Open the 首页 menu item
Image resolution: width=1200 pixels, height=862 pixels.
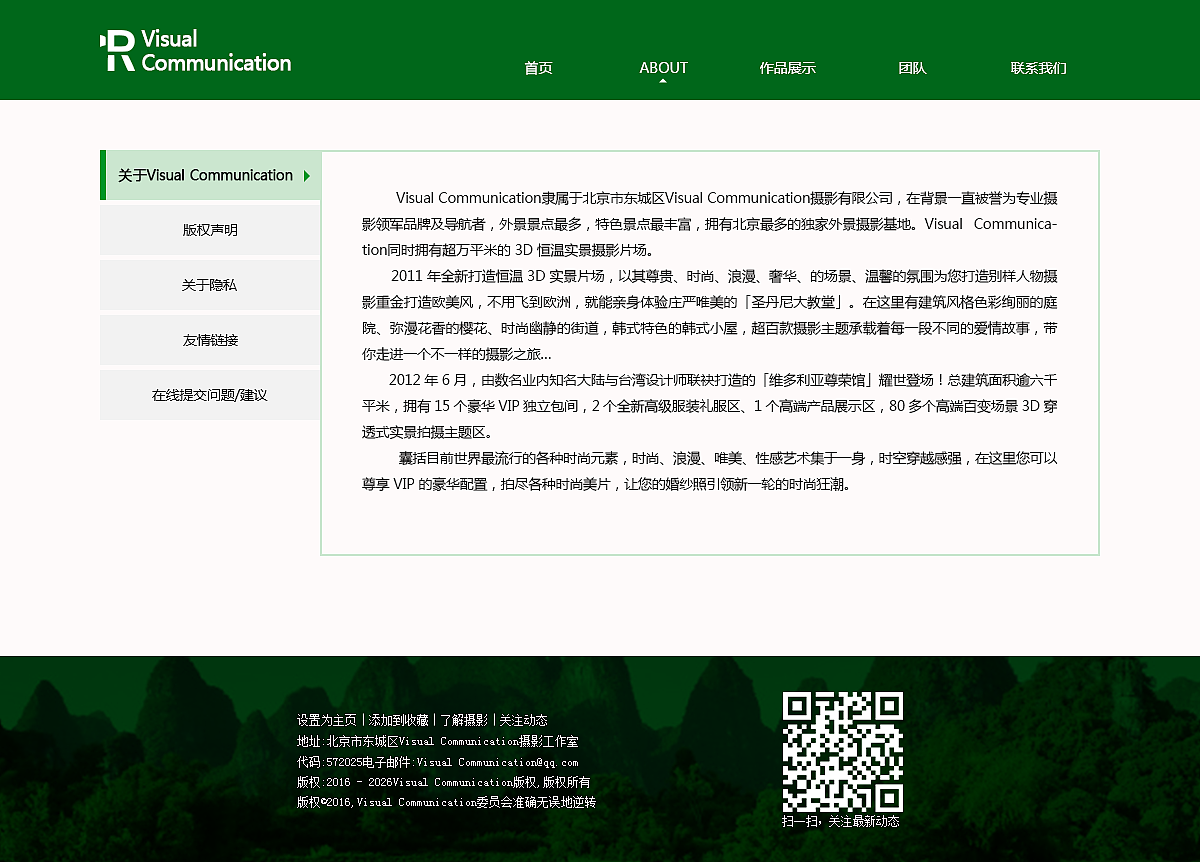click(539, 68)
